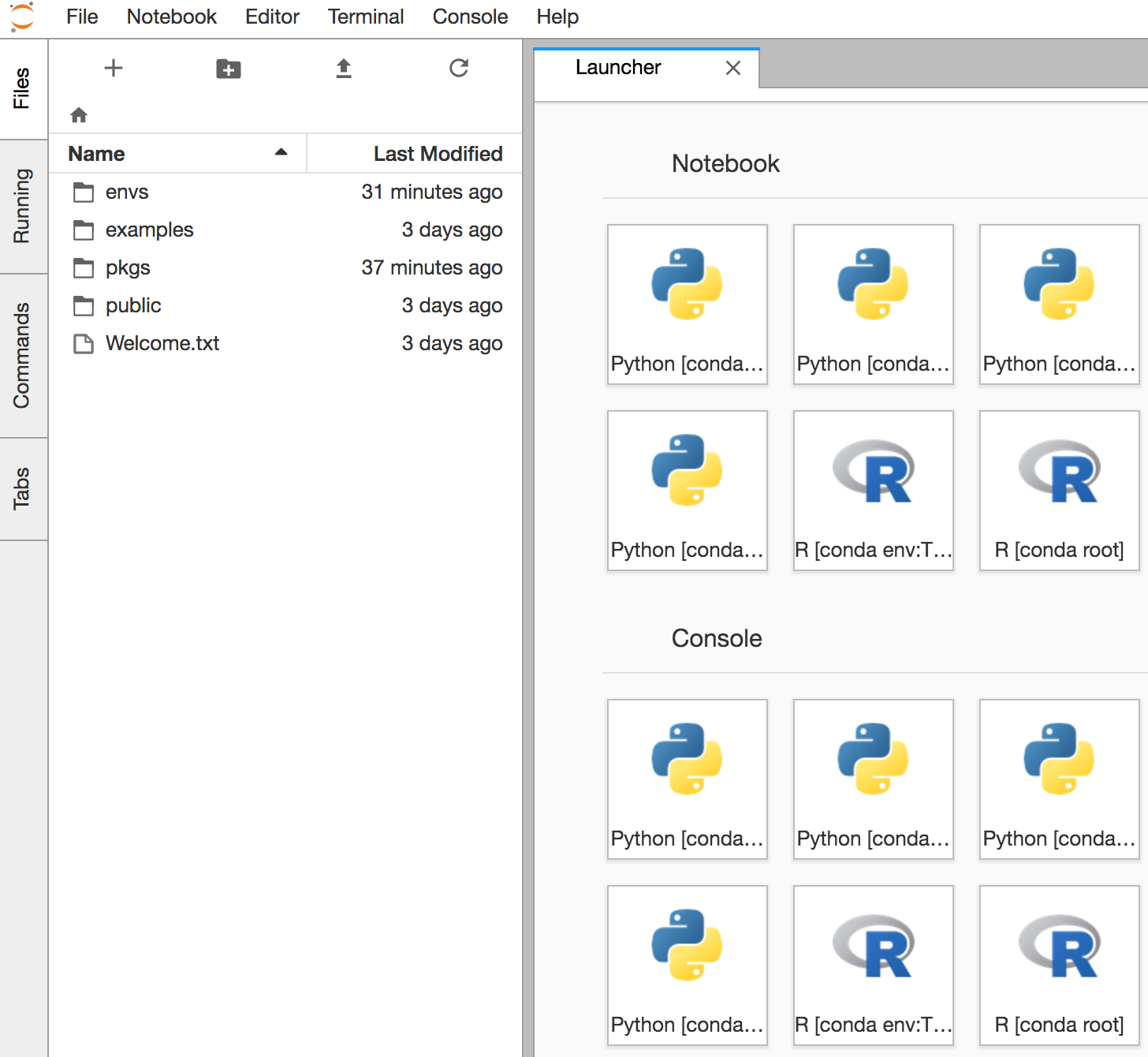Select the pkgs folder name
This screenshot has height=1057, width=1148.
(128, 267)
